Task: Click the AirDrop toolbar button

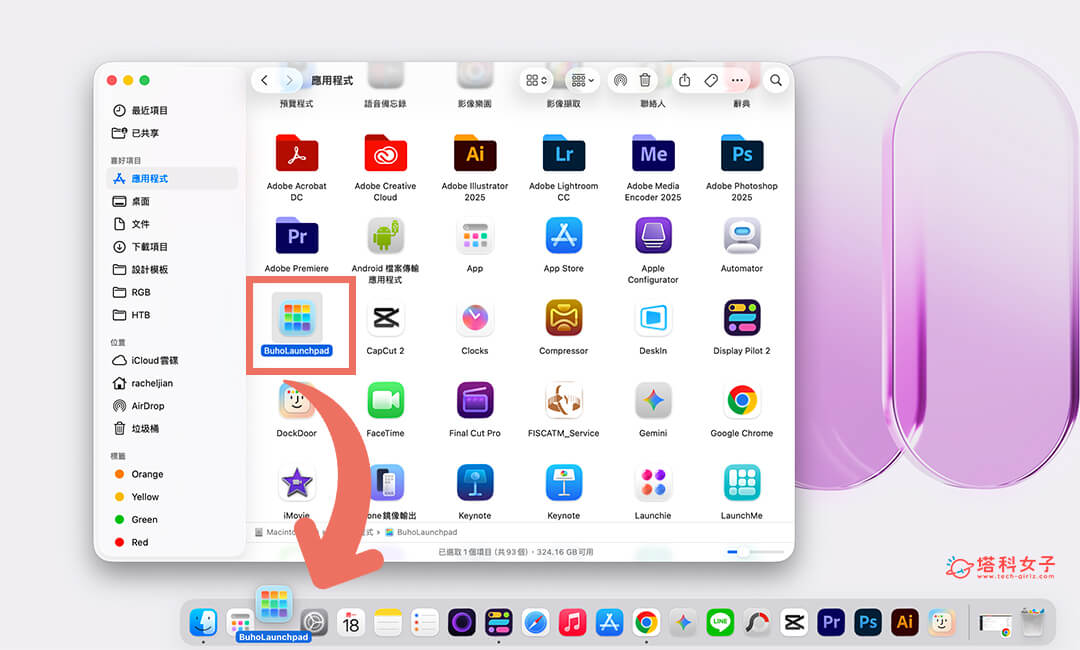Action: (x=620, y=81)
